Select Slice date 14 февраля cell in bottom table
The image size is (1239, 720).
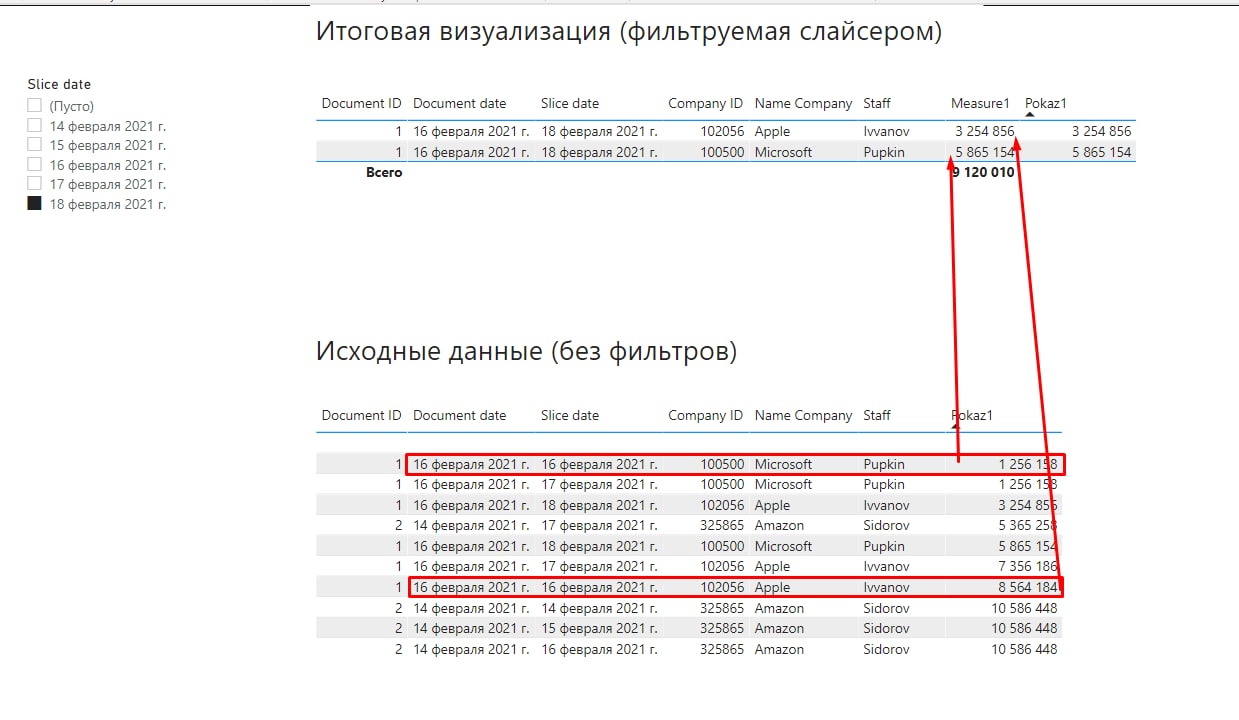[599, 608]
